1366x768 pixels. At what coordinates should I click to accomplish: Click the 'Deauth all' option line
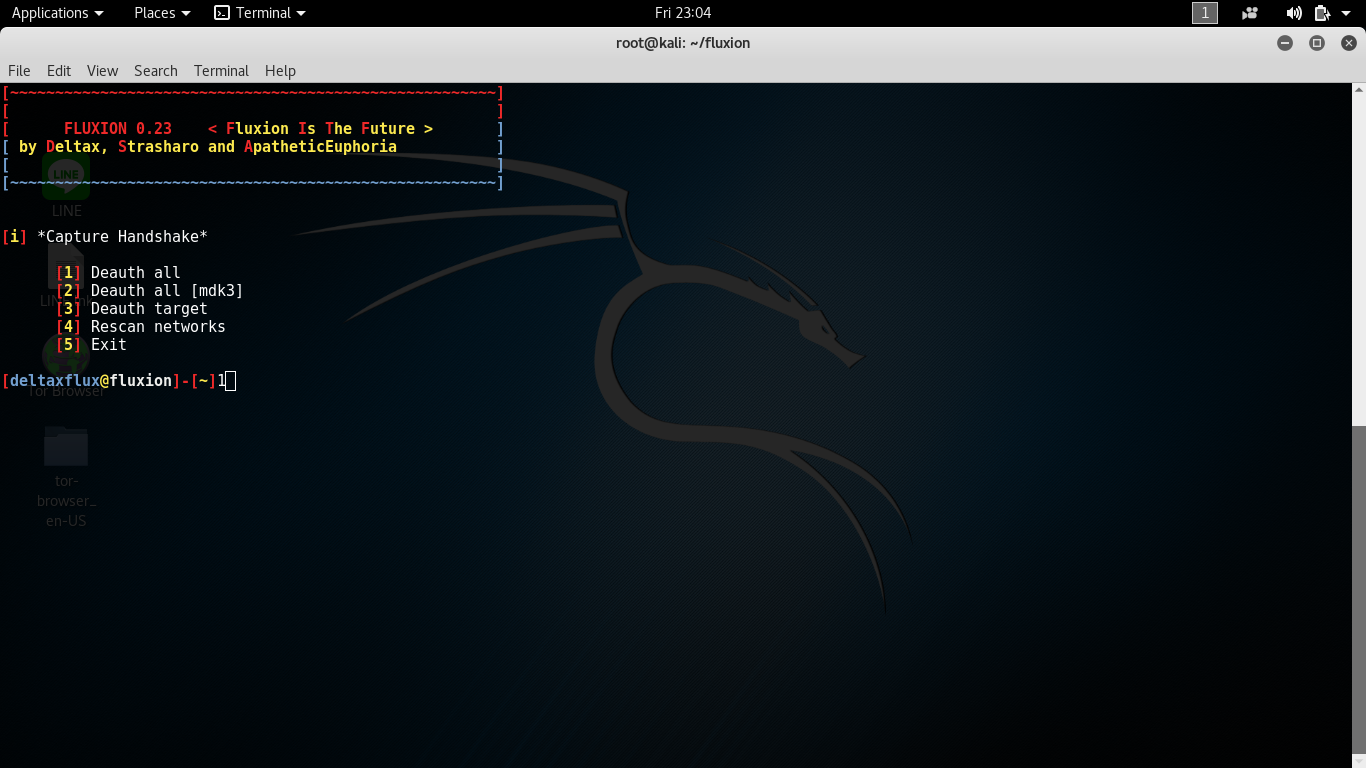pos(118,272)
